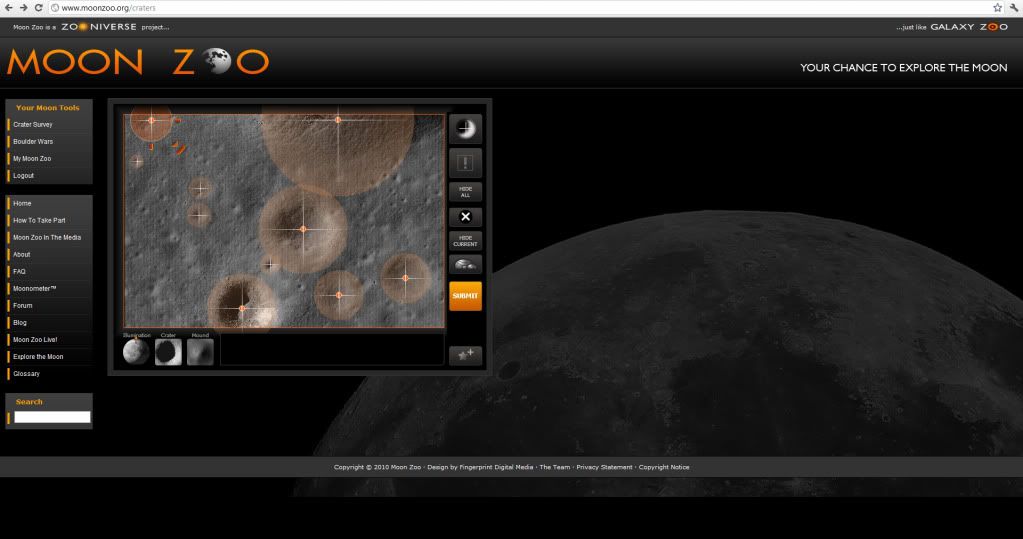Click the Galaxy Zoo logo link
The width and height of the screenshot is (1023, 539).
tap(969, 27)
